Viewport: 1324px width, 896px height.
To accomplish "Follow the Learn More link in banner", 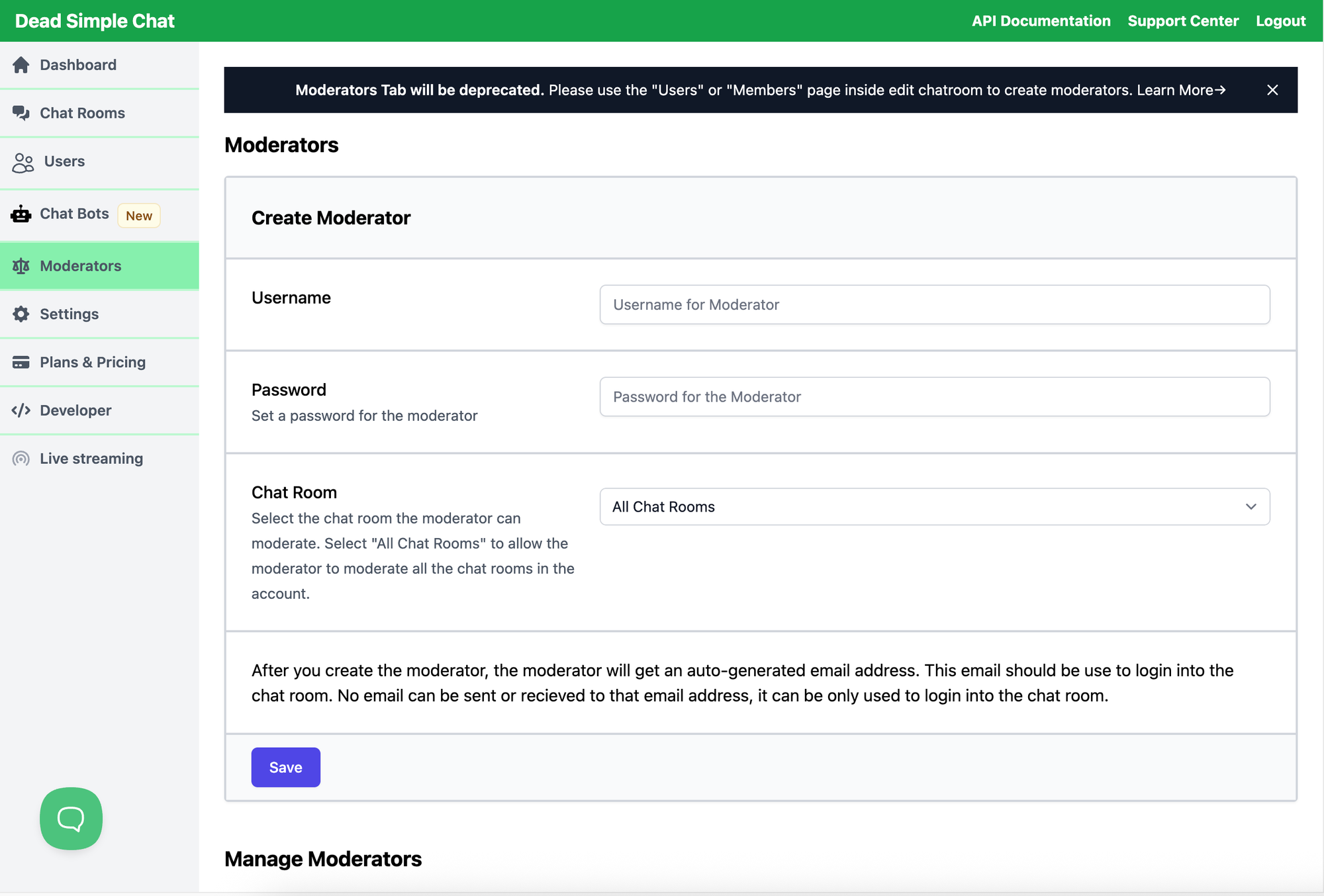I will pos(1181,90).
